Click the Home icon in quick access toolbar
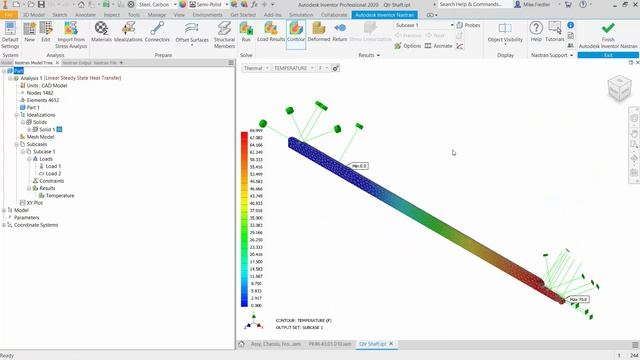The image size is (640, 360). [81, 4]
